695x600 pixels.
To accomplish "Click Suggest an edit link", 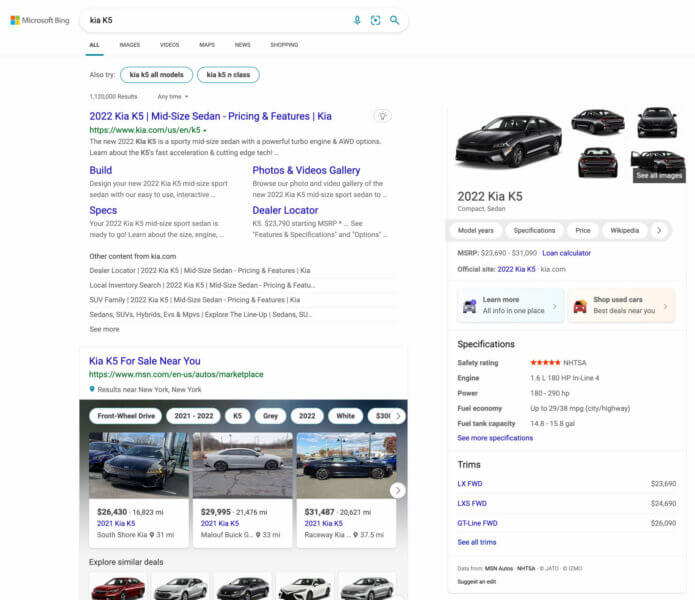I will click(476, 581).
